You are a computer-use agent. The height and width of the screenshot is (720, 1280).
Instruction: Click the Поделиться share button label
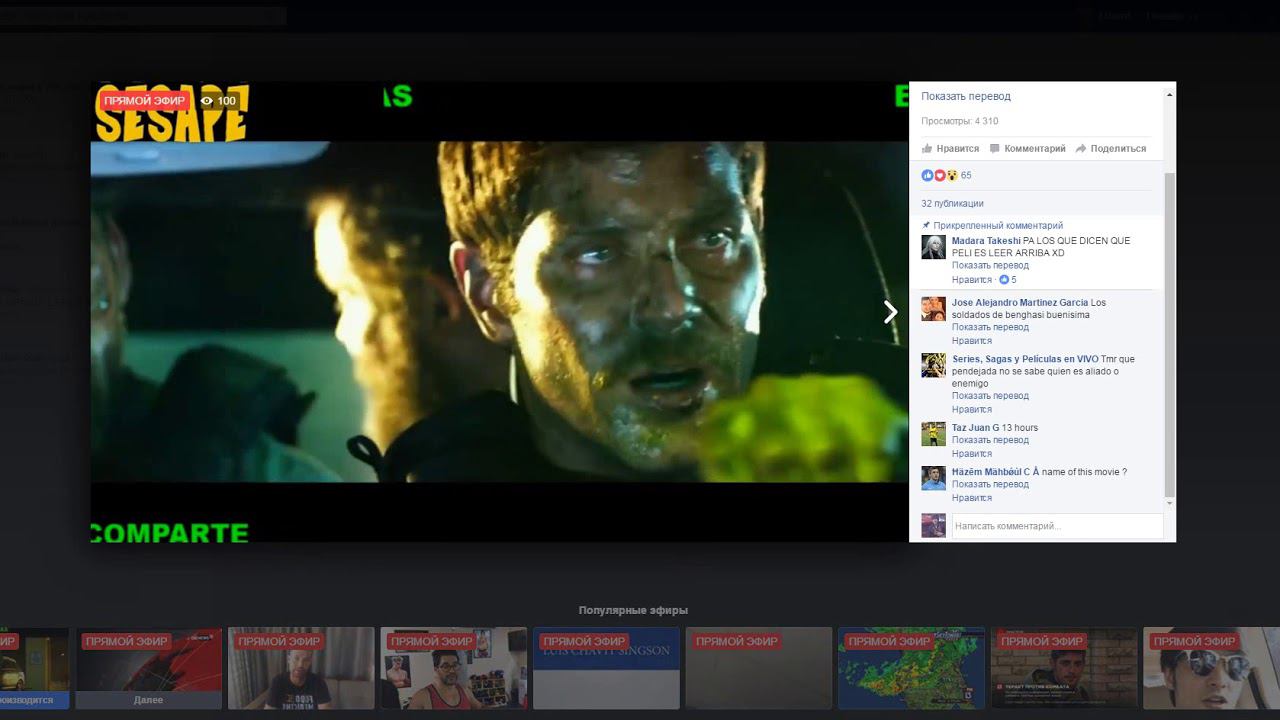[1118, 149]
